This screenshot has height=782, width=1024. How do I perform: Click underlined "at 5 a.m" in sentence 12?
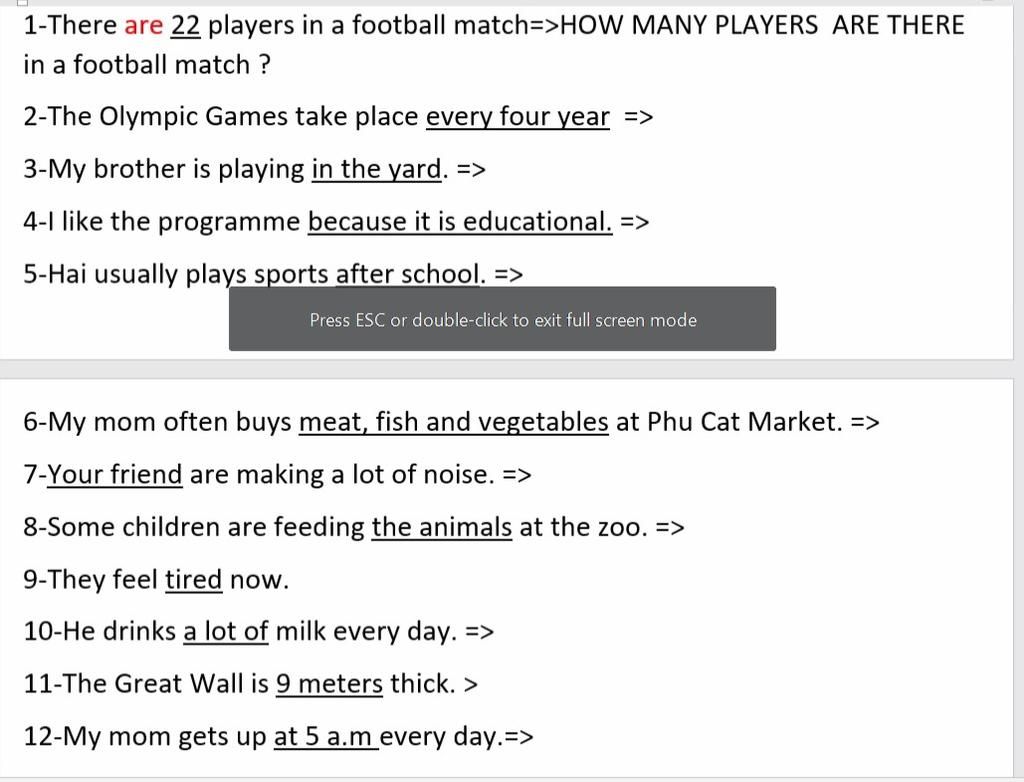tap(324, 737)
